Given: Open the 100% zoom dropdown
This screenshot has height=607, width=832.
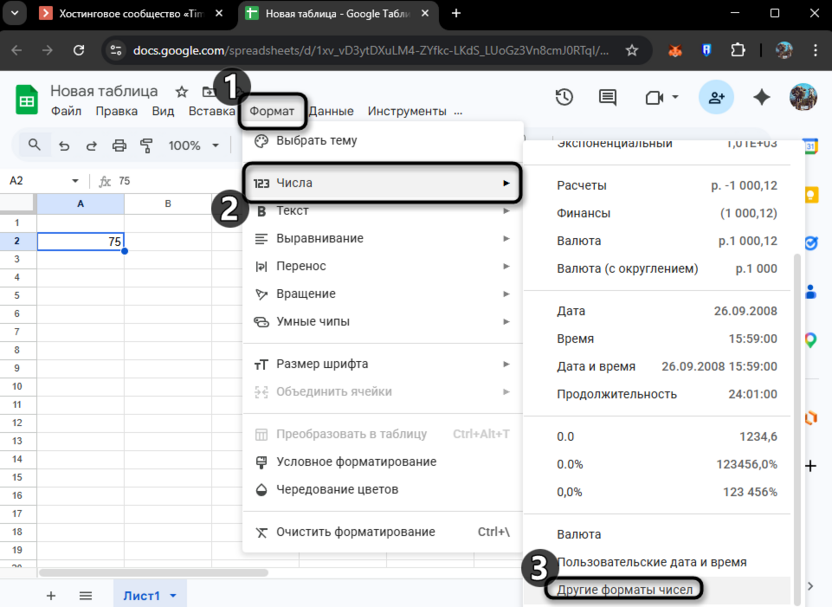Looking at the screenshot, I should click(194, 145).
